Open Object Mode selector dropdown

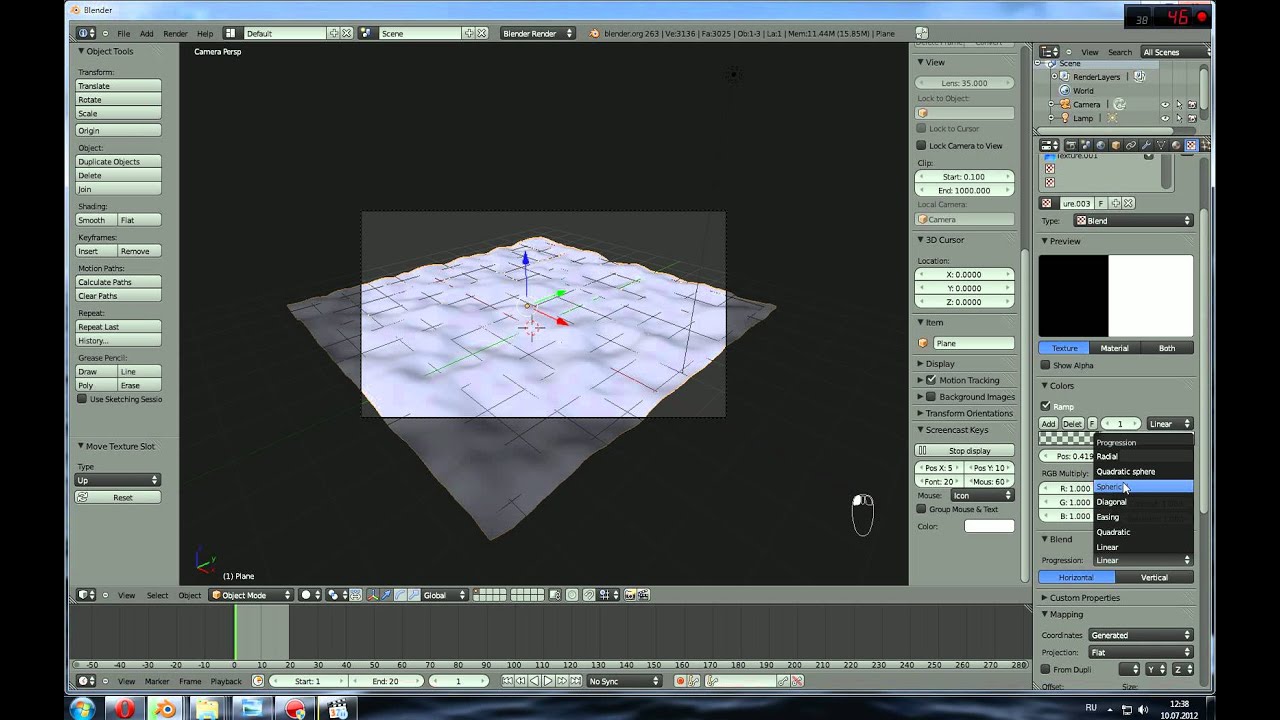point(251,595)
